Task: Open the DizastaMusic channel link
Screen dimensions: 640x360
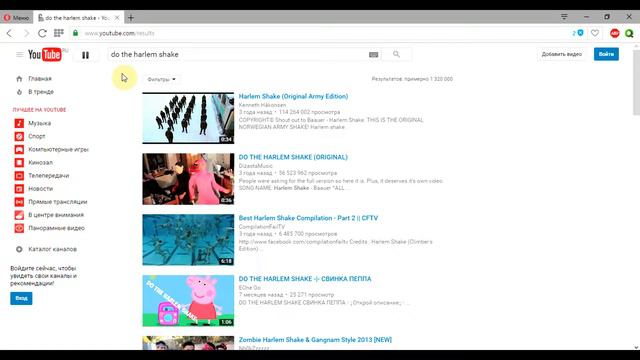Action: tap(256, 166)
